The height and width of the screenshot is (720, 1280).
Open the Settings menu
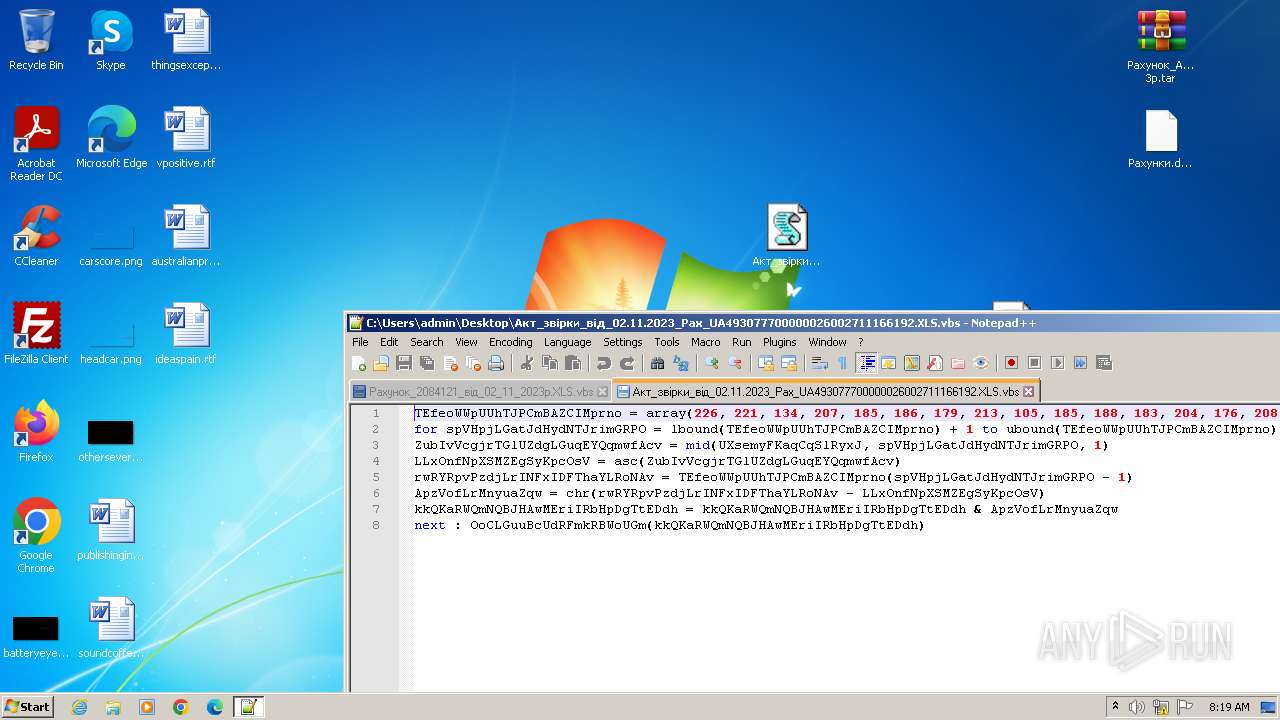click(x=622, y=342)
